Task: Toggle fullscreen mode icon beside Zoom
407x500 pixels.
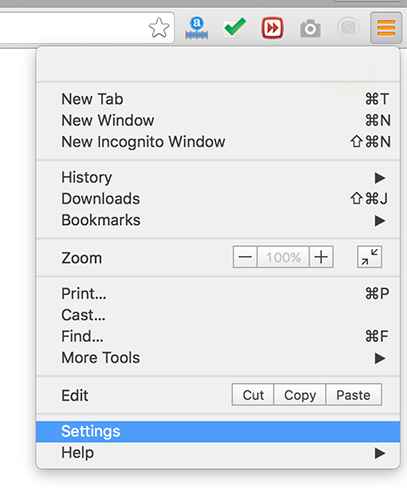Action: (369, 257)
